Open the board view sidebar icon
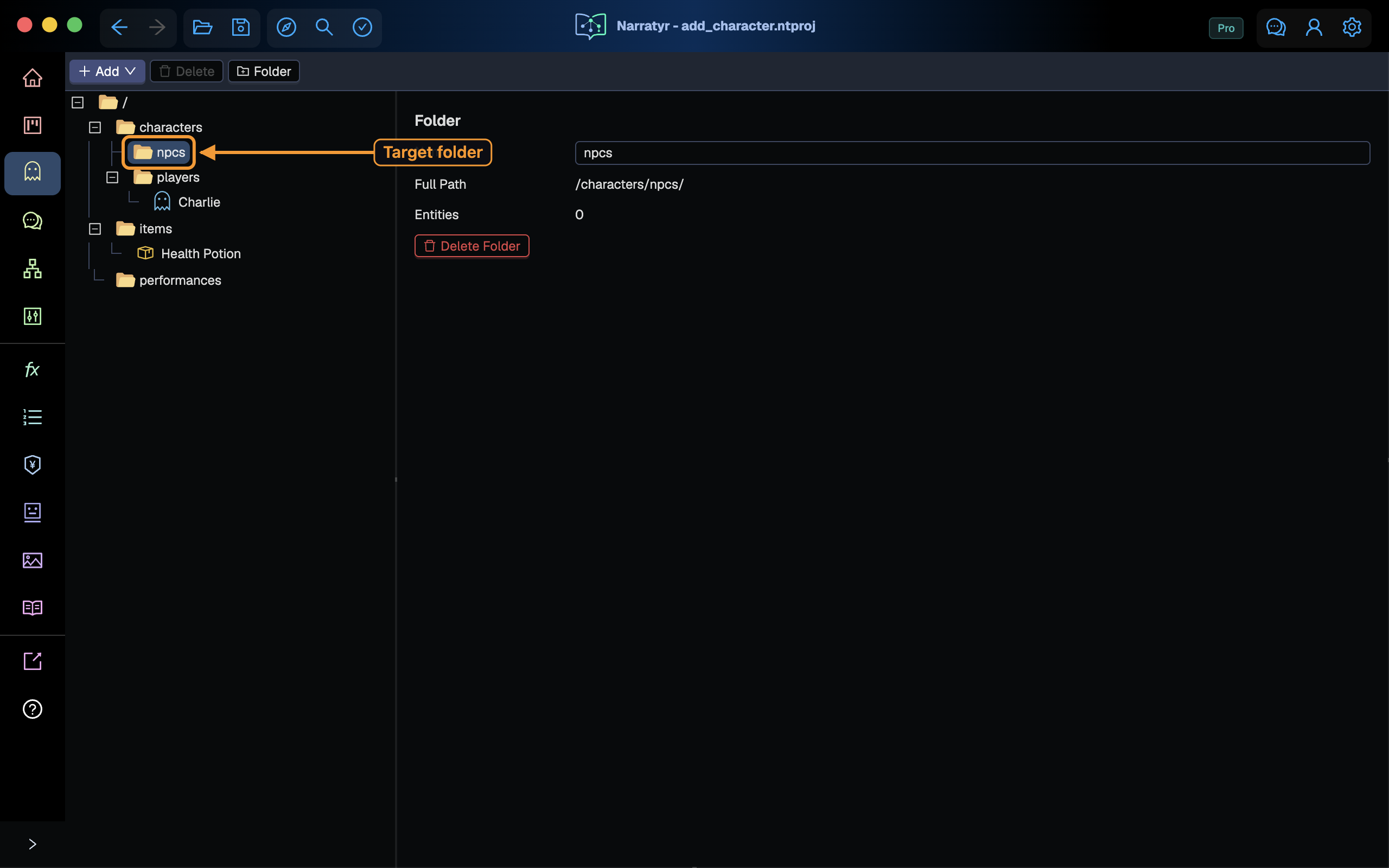Image resolution: width=1389 pixels, height=868 pixels. pyautogui.click(x=33, y=125)
